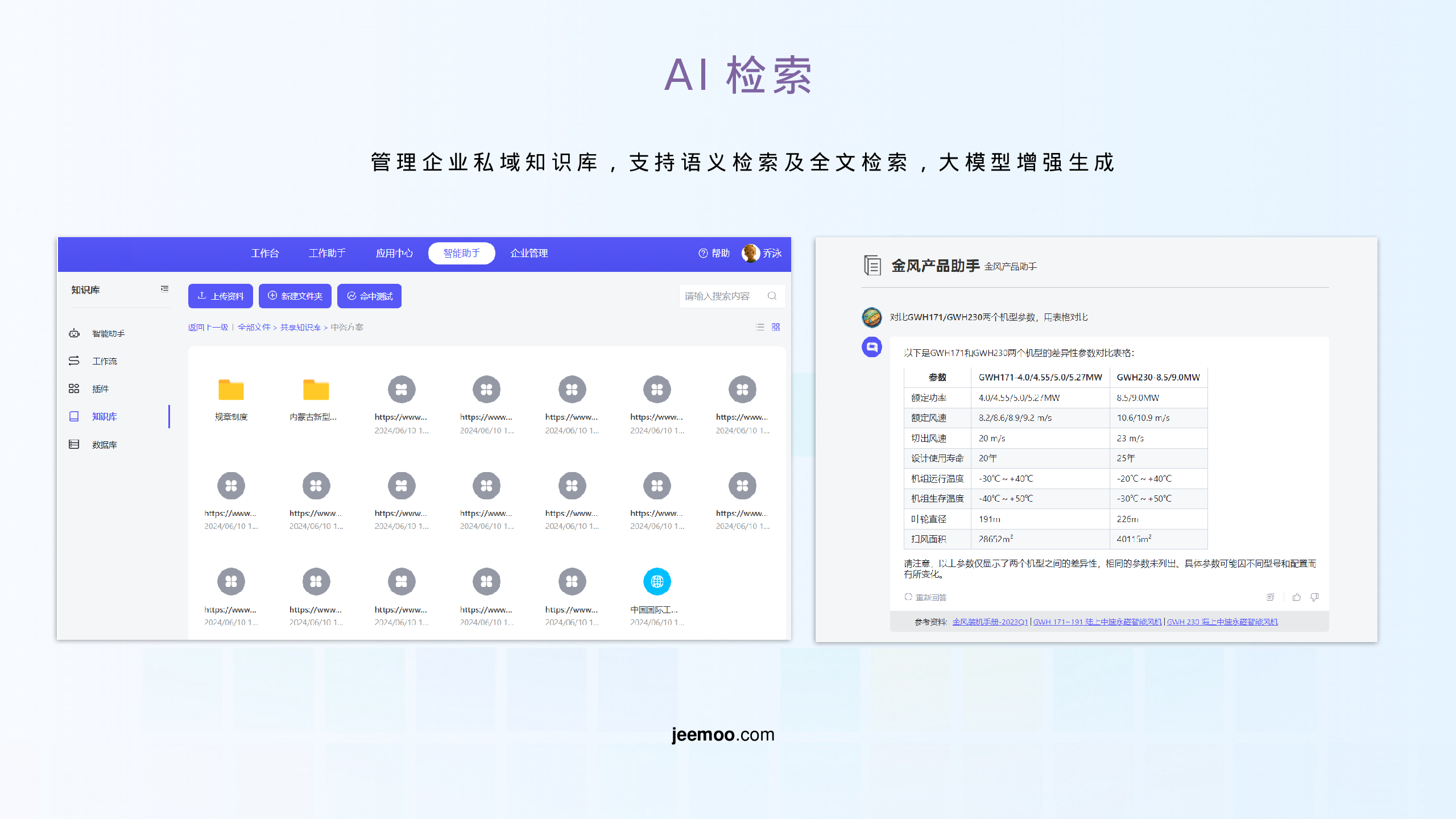Click the search magnifier icon
The width and height of the screenshot is (1456, 819).
(772, 296)
